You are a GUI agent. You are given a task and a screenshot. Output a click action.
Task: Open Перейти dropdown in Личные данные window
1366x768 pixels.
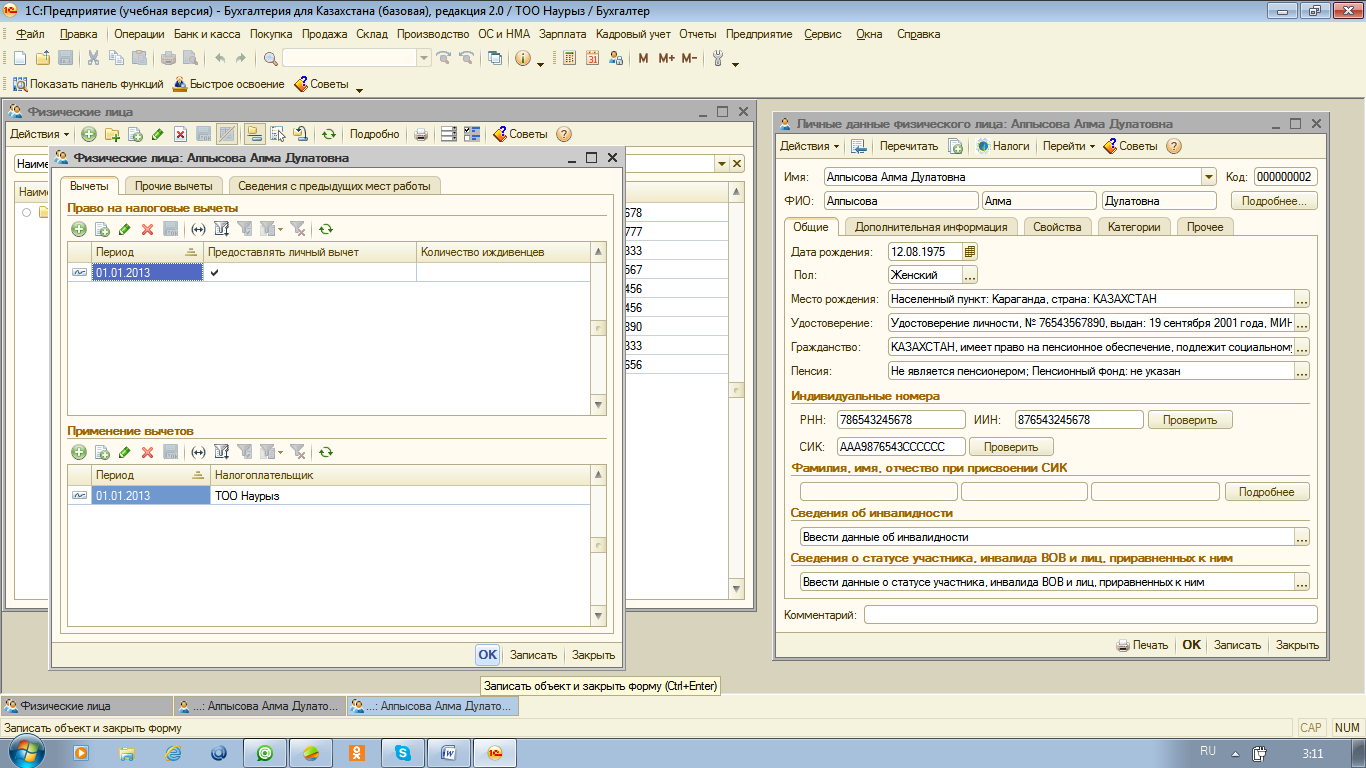pos(1069,146)
